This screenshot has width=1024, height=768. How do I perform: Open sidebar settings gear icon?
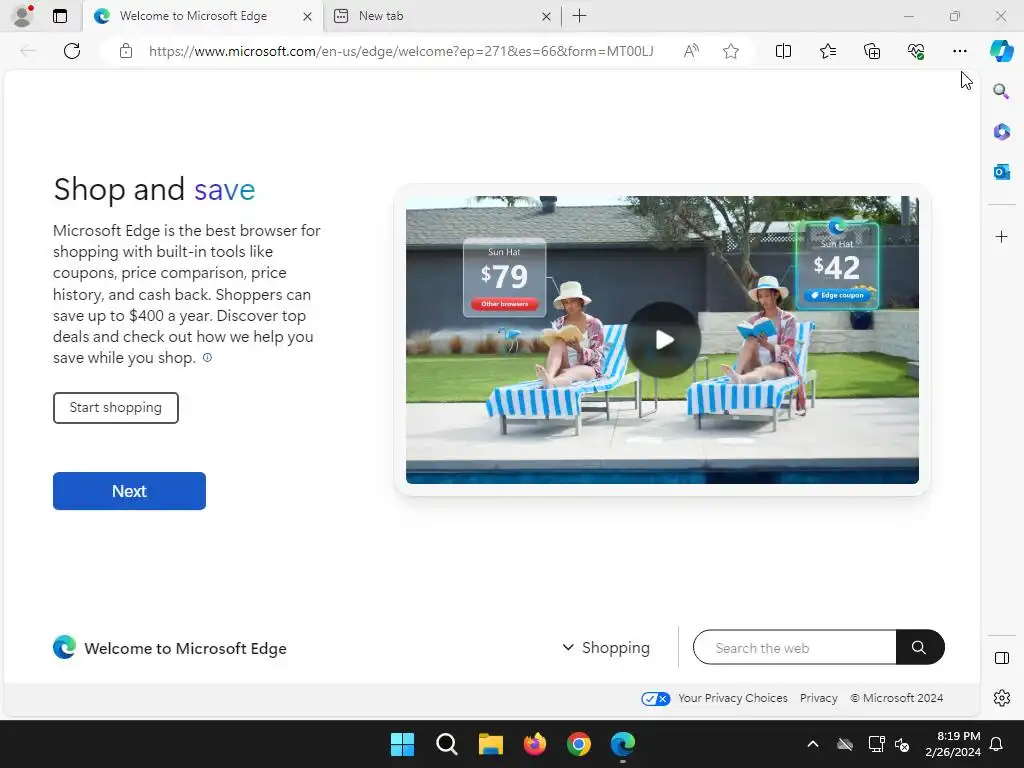tap(1001, 698)
